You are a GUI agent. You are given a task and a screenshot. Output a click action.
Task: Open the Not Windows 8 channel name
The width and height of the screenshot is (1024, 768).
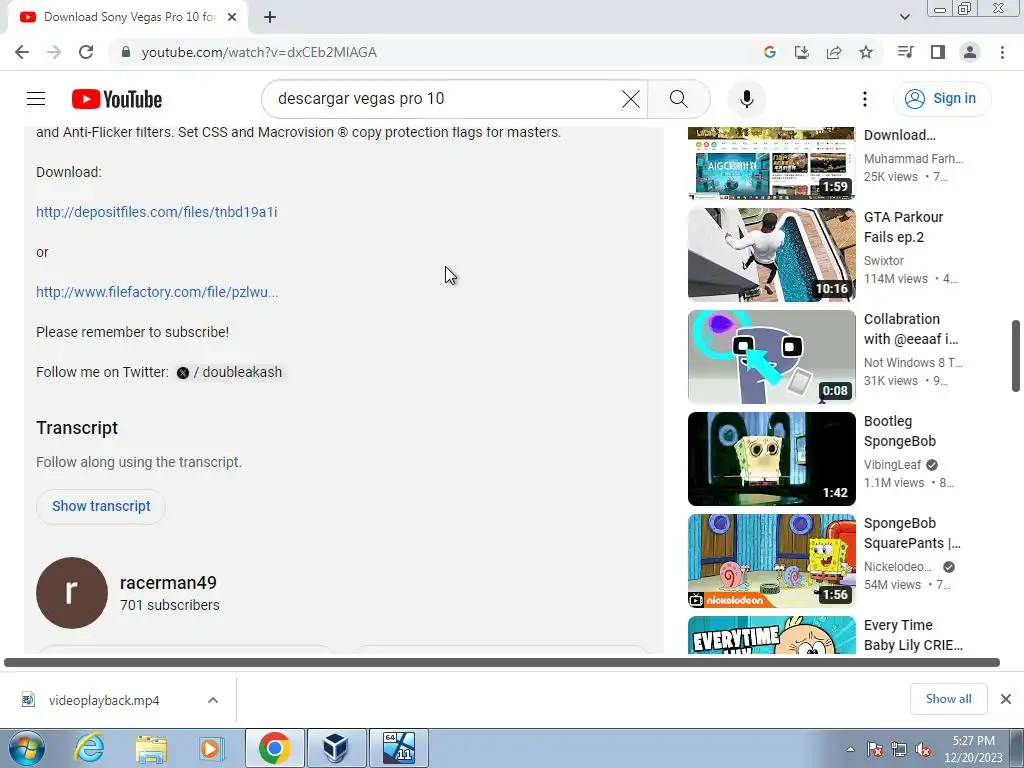click(913, 362)
